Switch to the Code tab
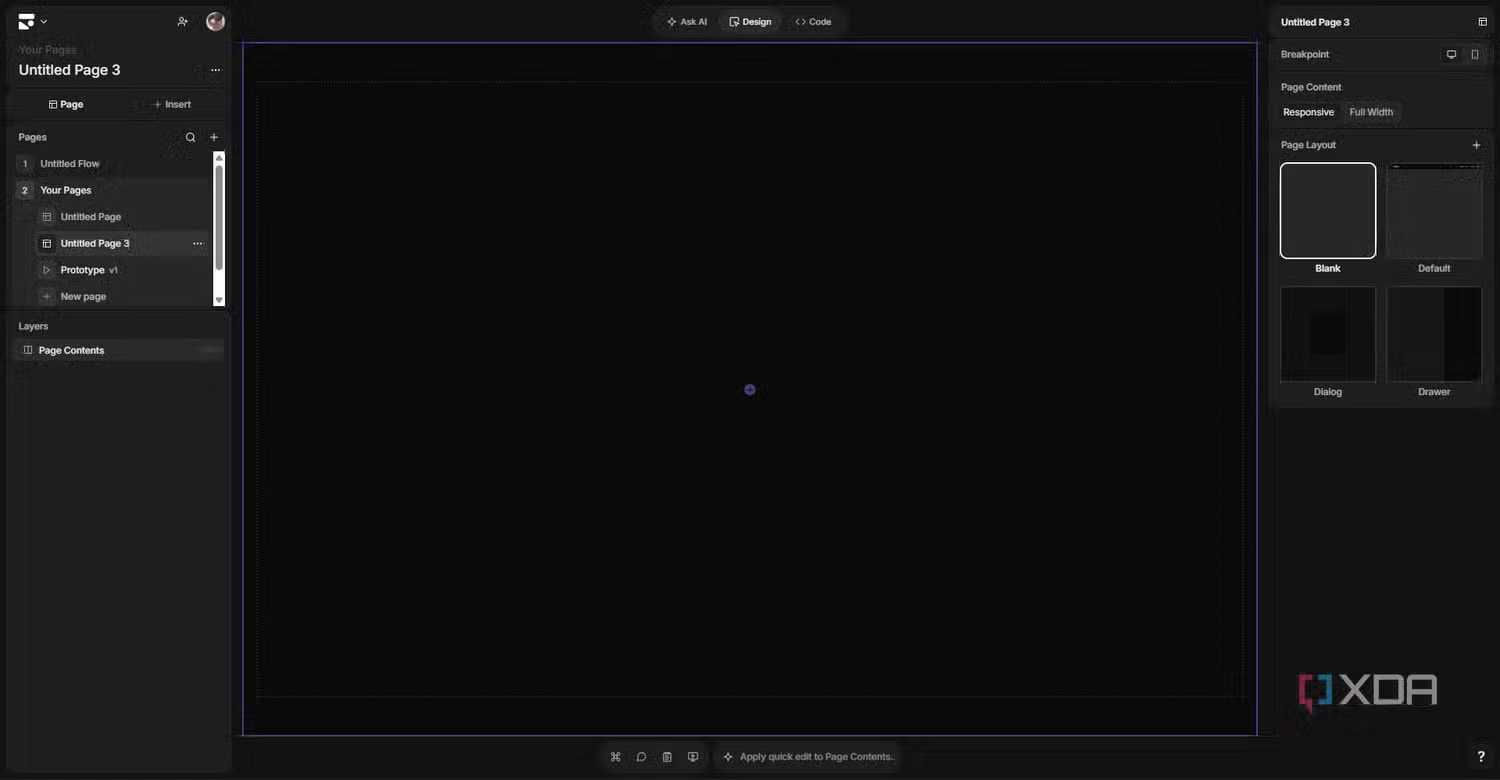Viewport: 1500px width, 780px height. [x=813, y=21]
